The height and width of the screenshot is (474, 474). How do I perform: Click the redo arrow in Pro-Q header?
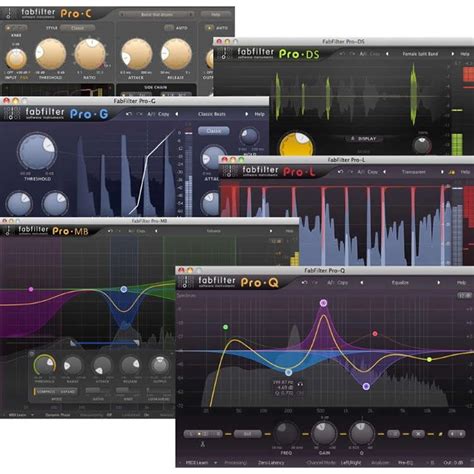click(315, 283)
